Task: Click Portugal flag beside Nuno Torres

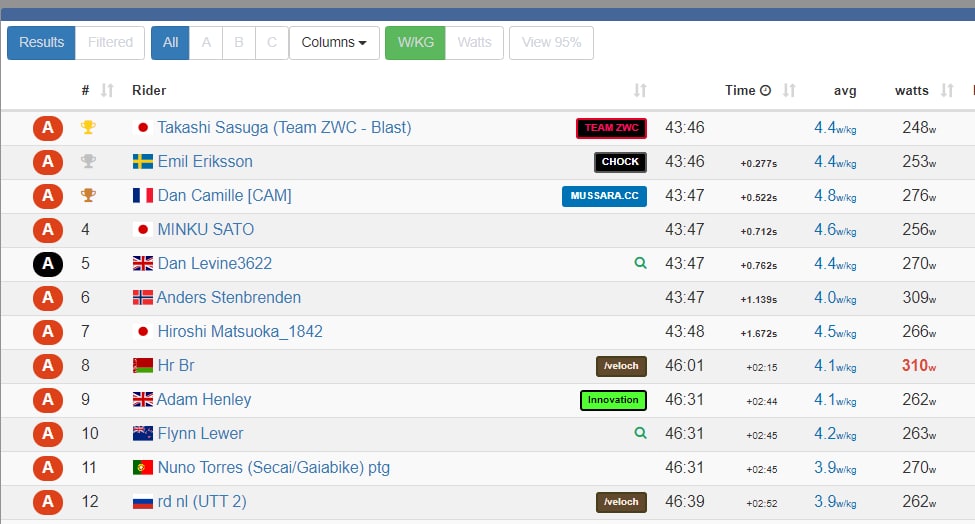Action: click(x=142, y=467)
